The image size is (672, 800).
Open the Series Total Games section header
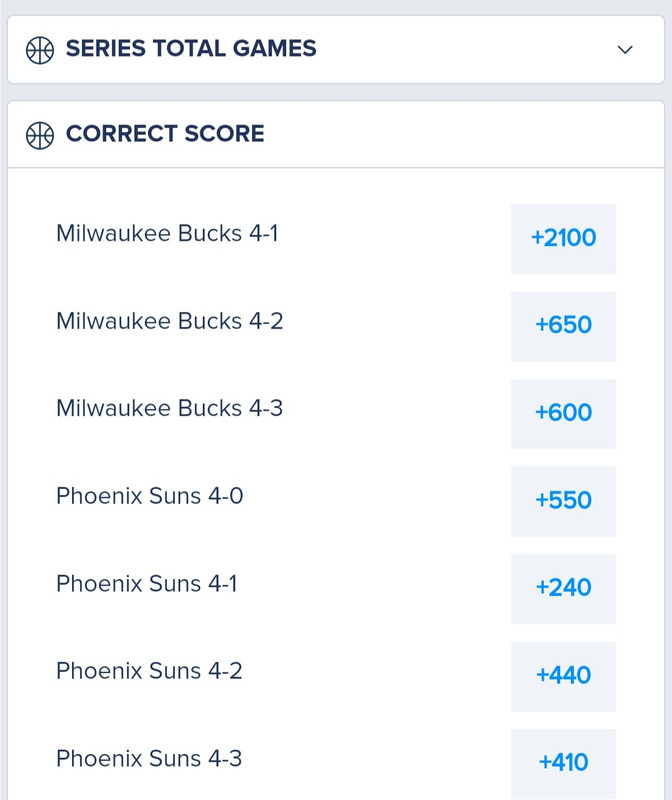tap(336, 49)
